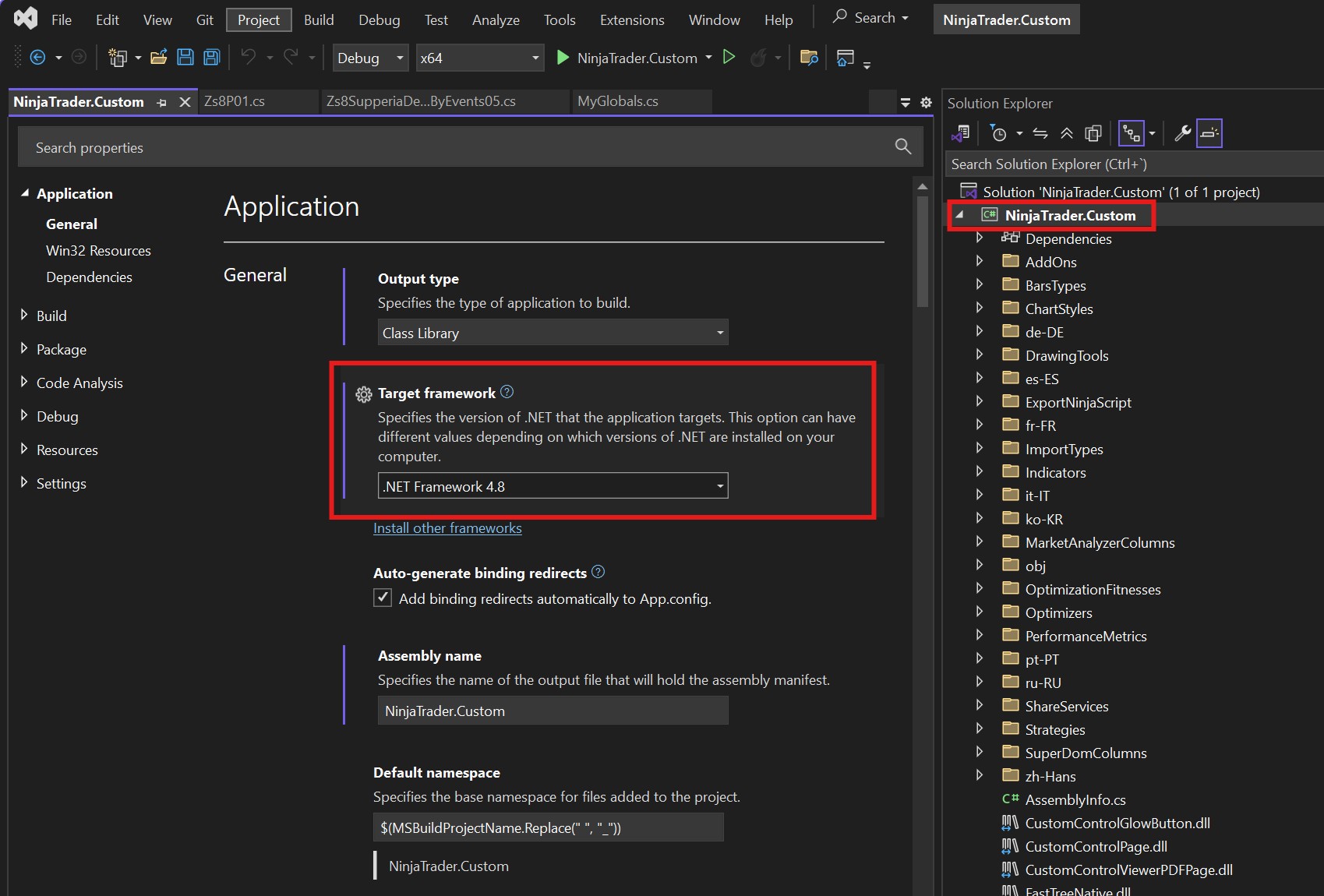
Task: Click the property search magnifier icon
Action: 902,146
